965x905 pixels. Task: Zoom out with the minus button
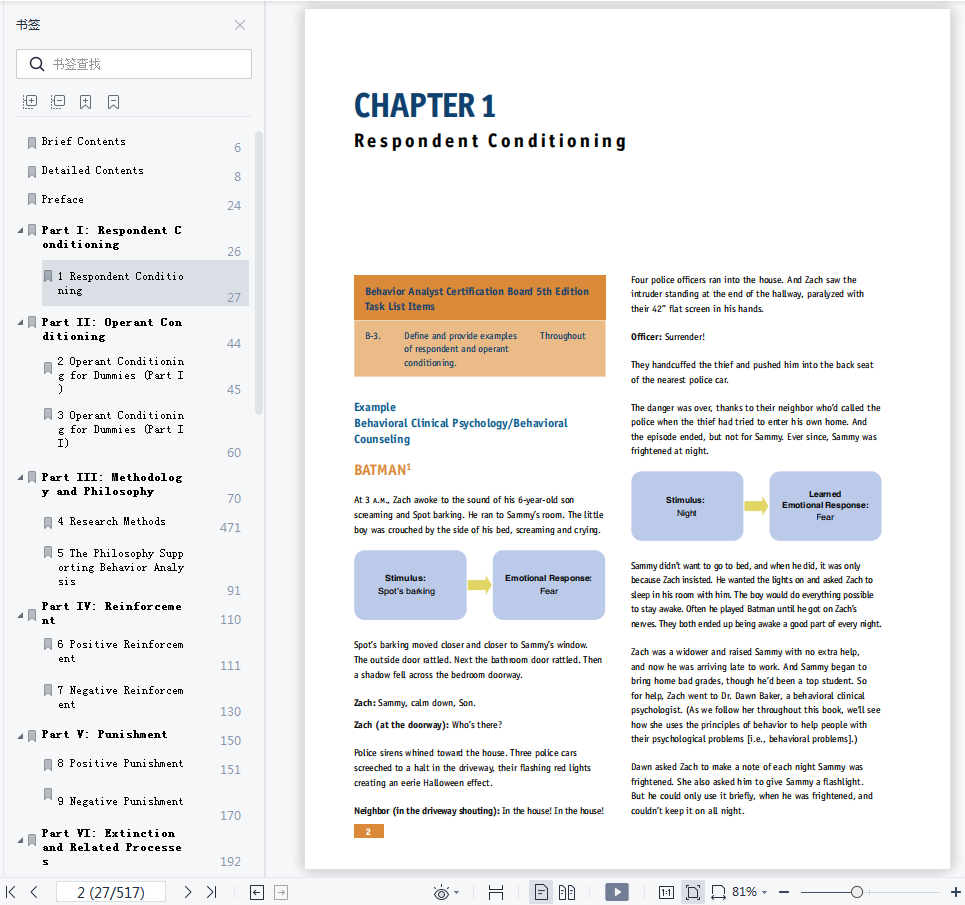click(784, 892)
